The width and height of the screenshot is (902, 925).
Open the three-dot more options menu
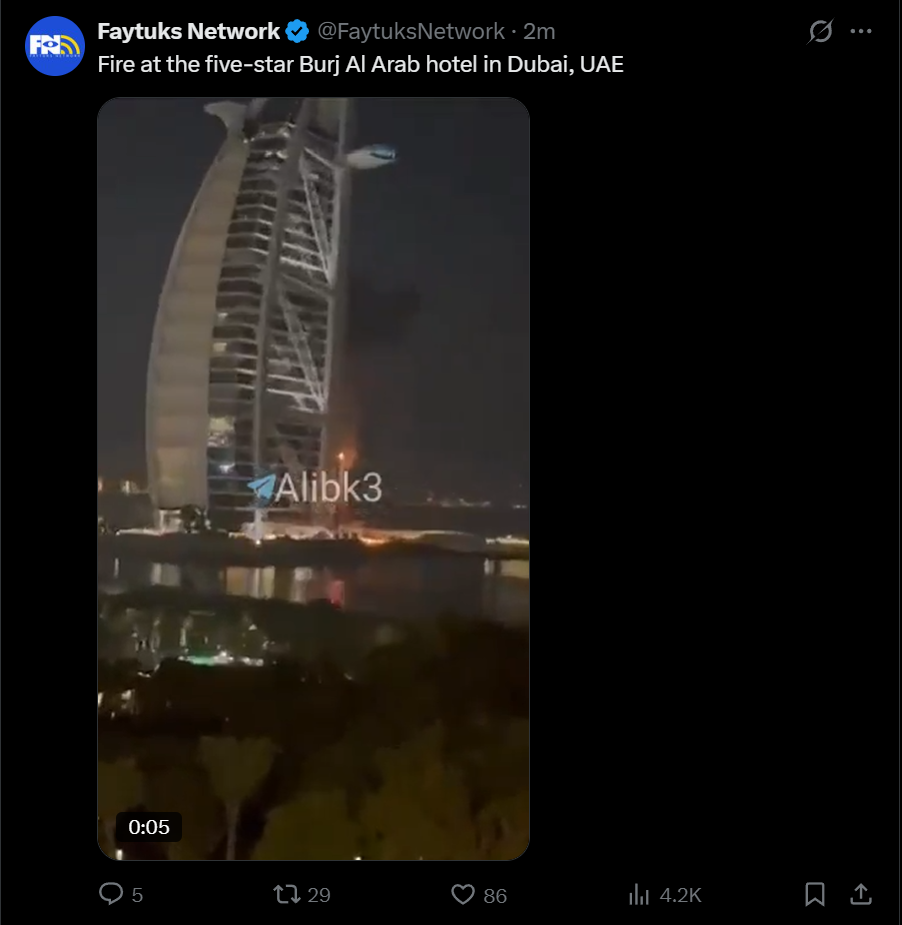[861, 31]
